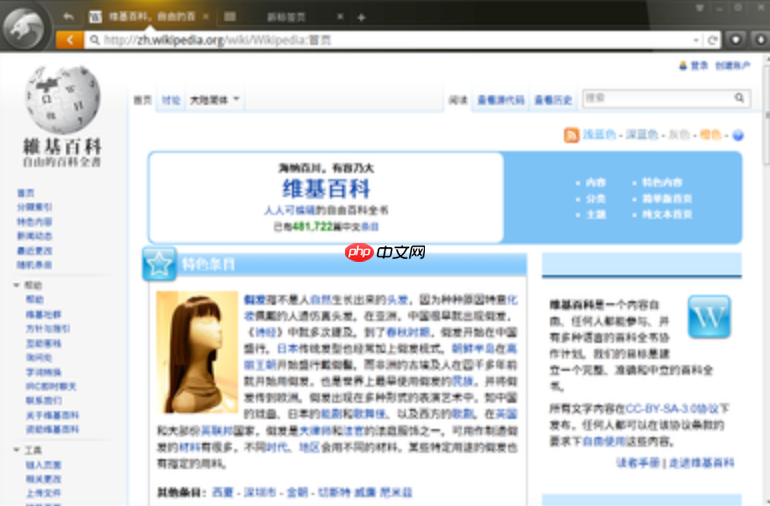Image resolution: width=770 pixels, height=506 pixels.
Task: Click the Wikipedia favicon on the first tab
Action: pyautogui.click(x=95, y=17)
